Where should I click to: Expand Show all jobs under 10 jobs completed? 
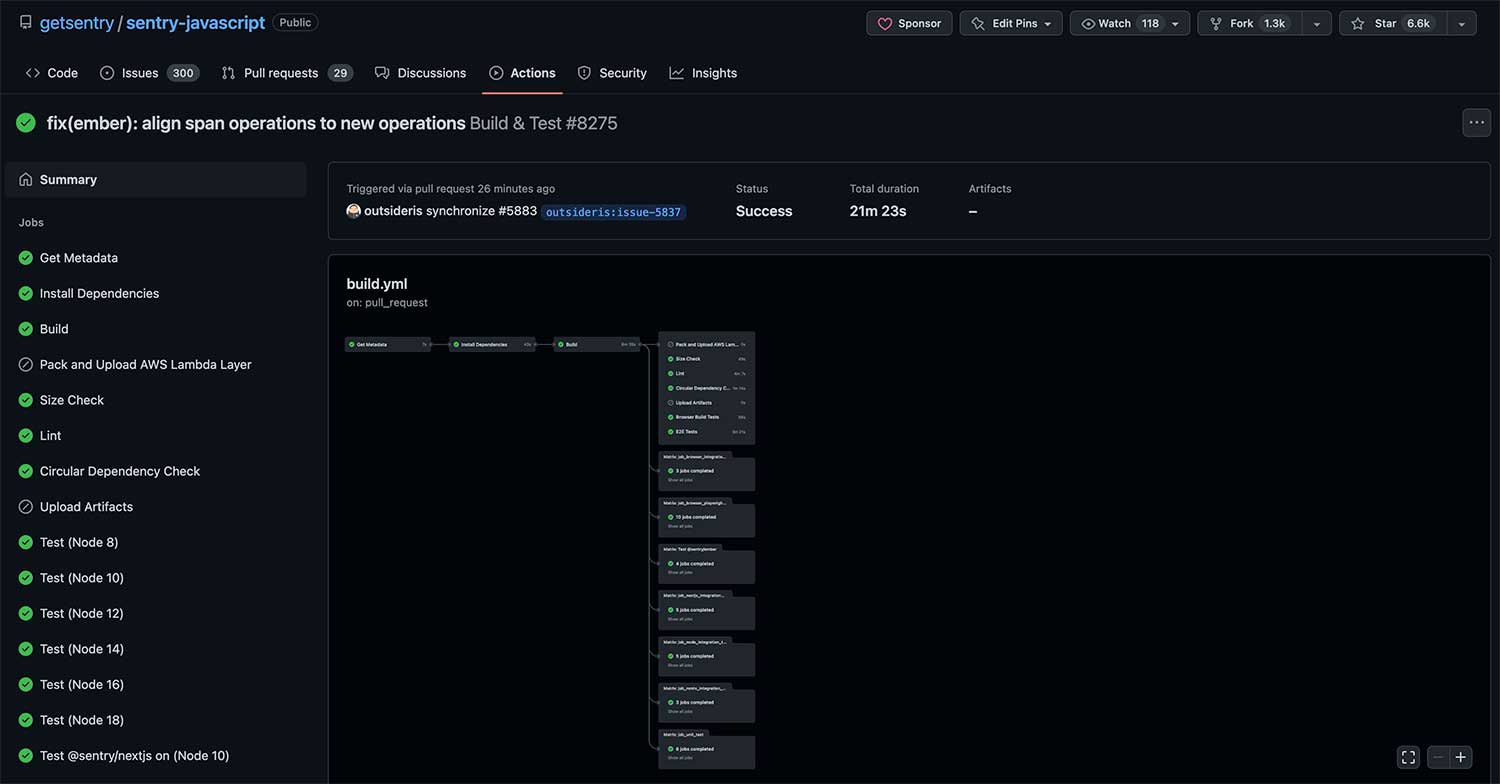680,526
